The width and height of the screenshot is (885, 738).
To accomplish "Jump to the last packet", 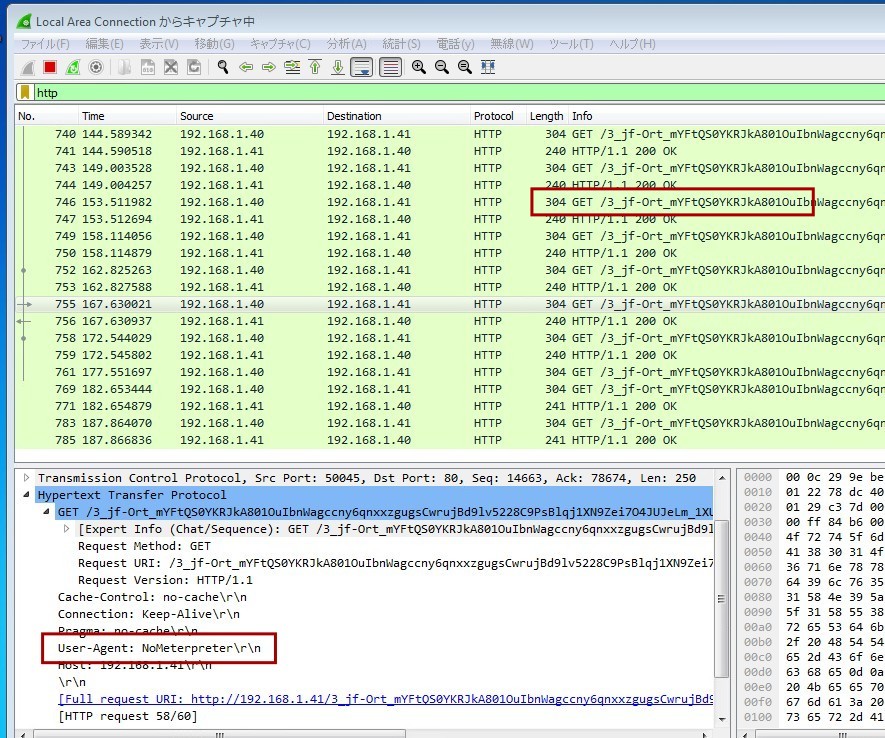I will 338,68.
